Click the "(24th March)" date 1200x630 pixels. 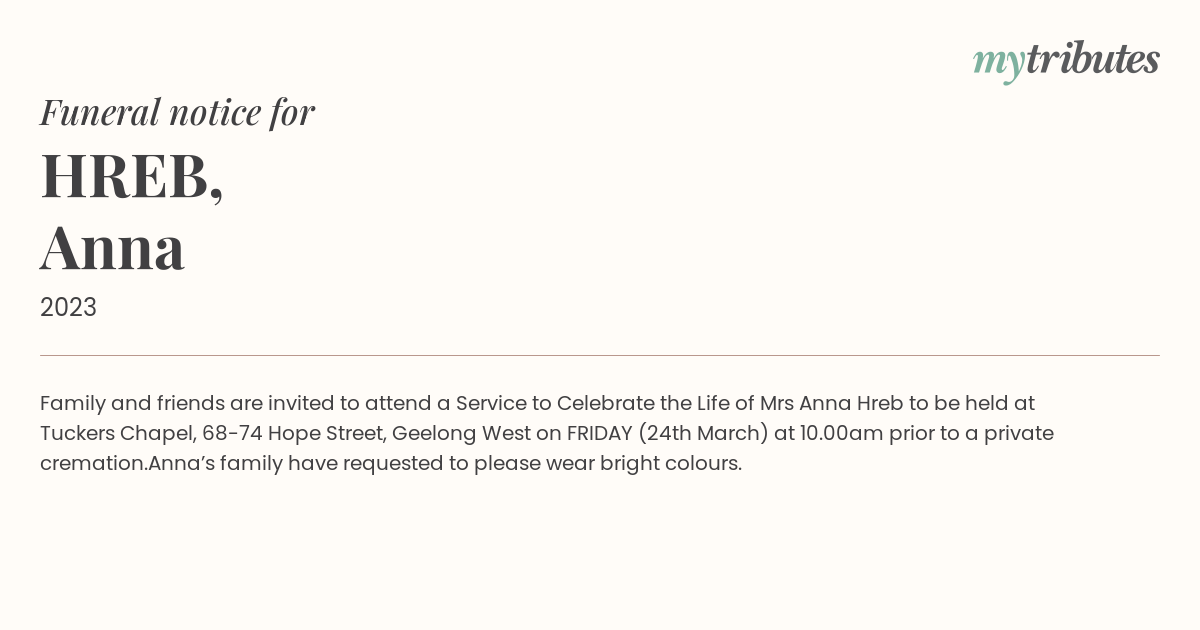click(706, 434)
